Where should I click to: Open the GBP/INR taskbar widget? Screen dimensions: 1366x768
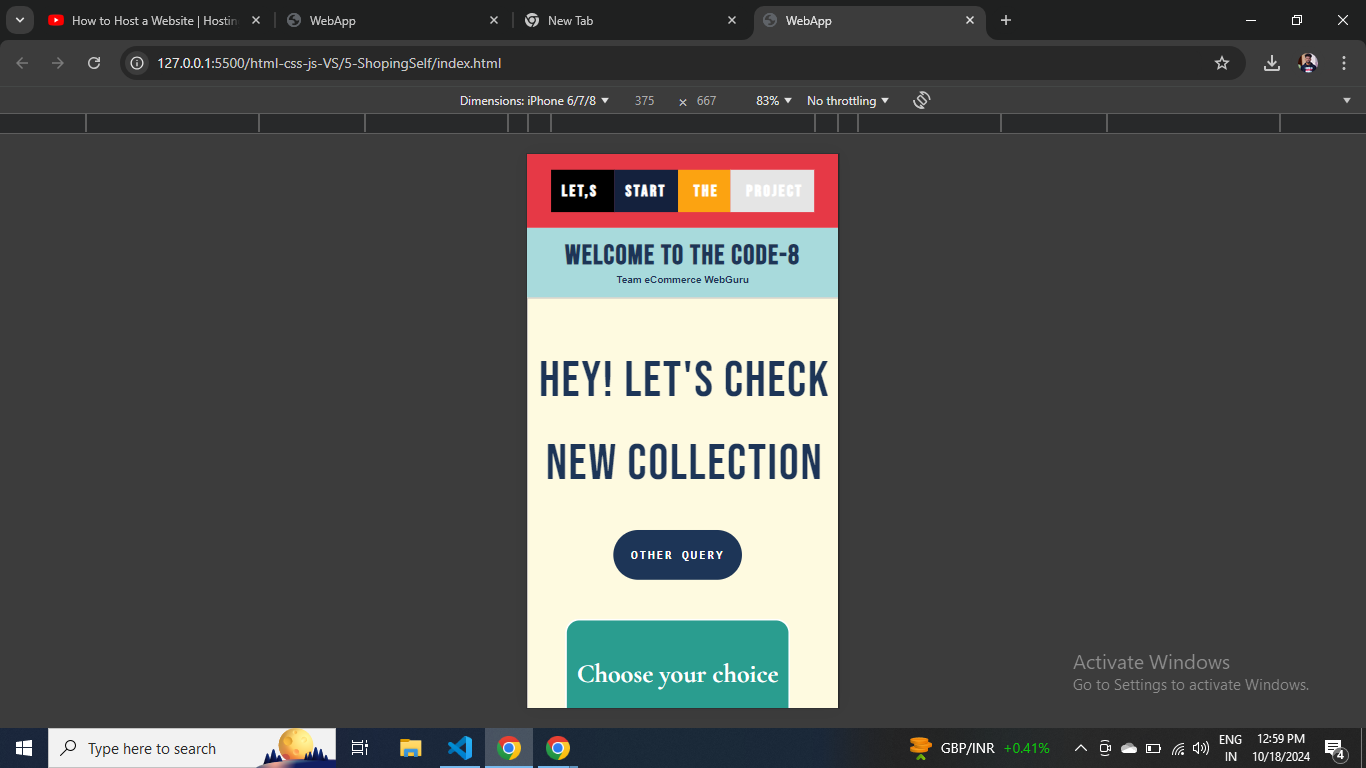pos(979,748)
